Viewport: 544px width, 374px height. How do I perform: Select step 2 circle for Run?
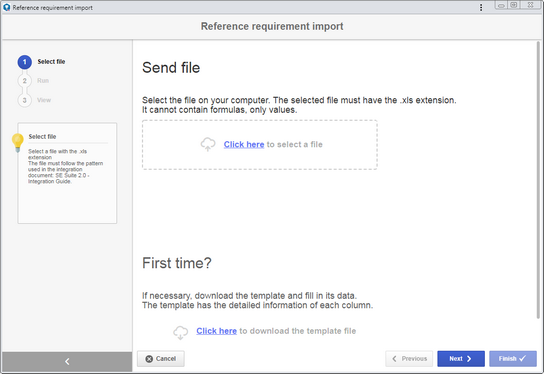25,81
